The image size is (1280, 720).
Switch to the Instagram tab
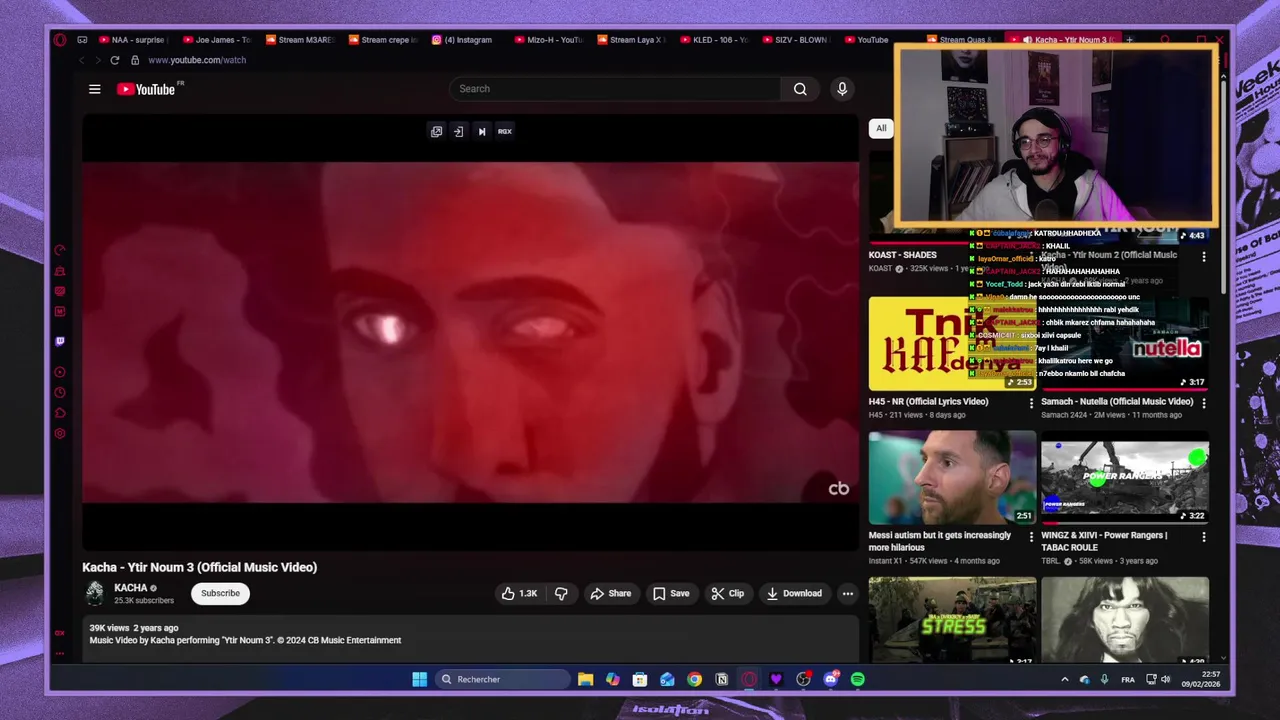pos(463,40)
